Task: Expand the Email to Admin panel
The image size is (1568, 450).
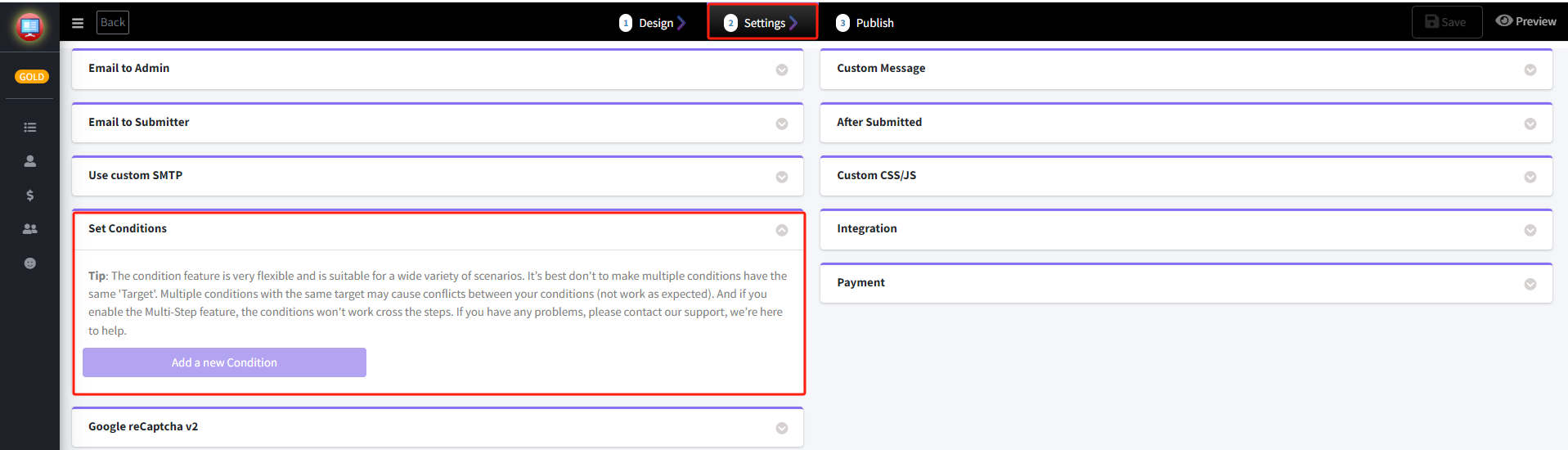Action: point(782,70)
